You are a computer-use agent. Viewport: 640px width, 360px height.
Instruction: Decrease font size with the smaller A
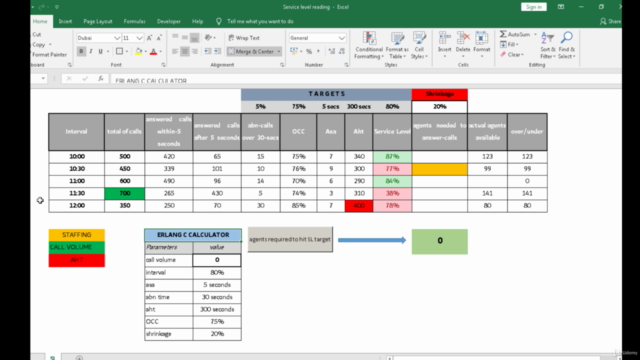coord(159,38)
